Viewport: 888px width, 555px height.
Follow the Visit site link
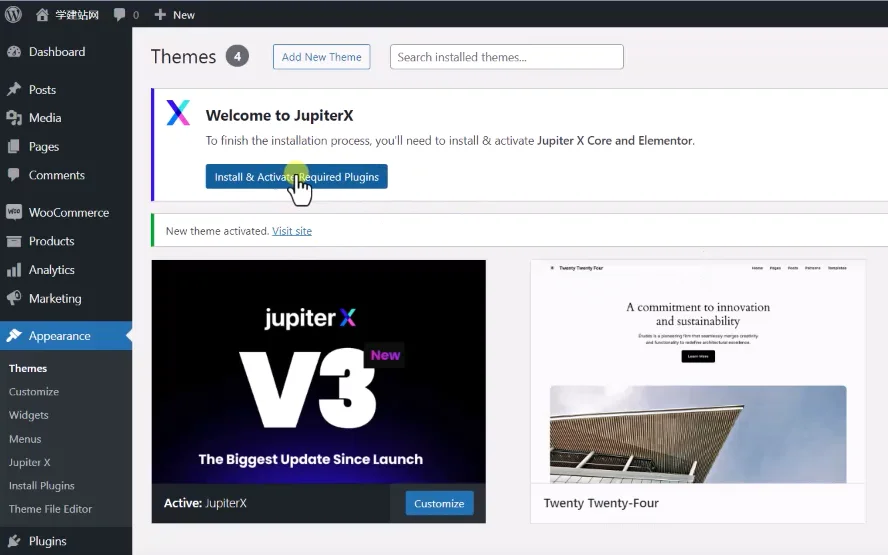(x=292, y=231)
